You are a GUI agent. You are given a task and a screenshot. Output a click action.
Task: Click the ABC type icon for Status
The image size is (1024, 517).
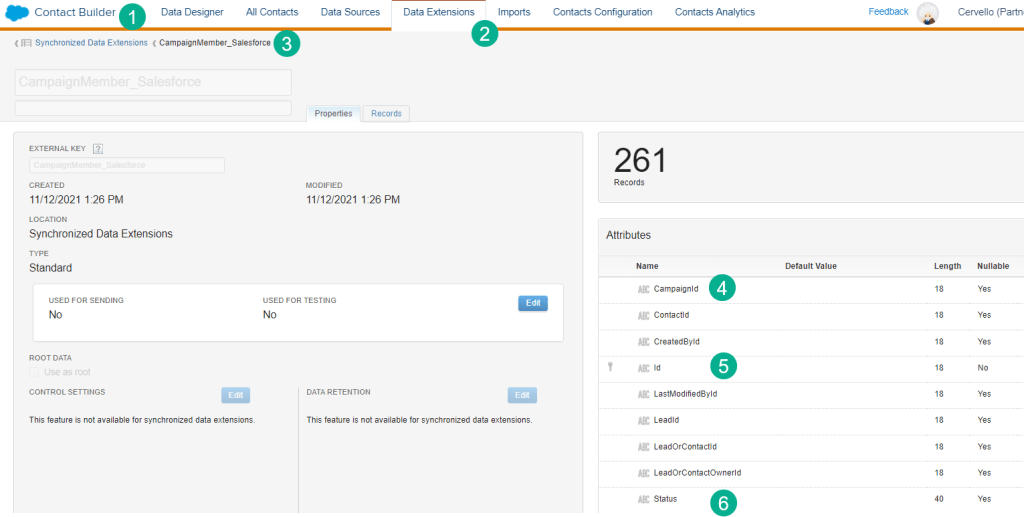point(643,498)
